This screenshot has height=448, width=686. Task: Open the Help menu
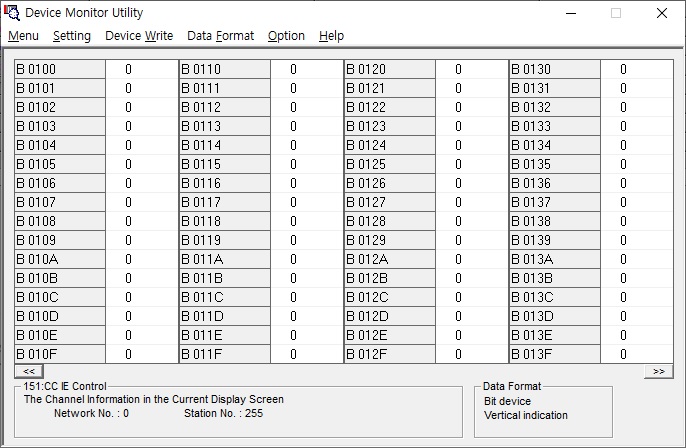point(331,36)
